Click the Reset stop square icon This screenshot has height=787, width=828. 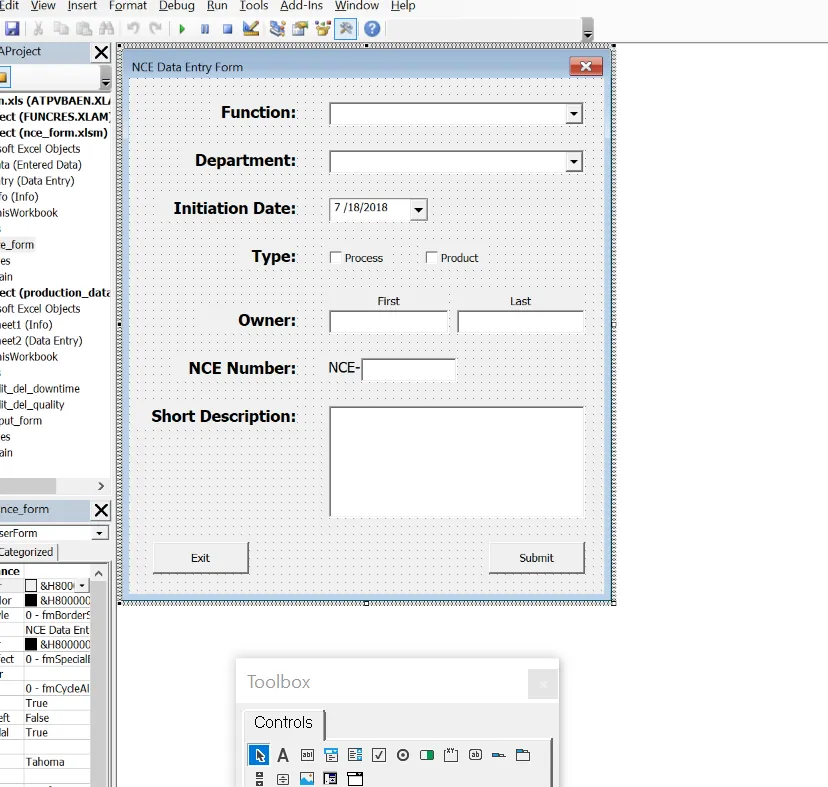[228, 29]
